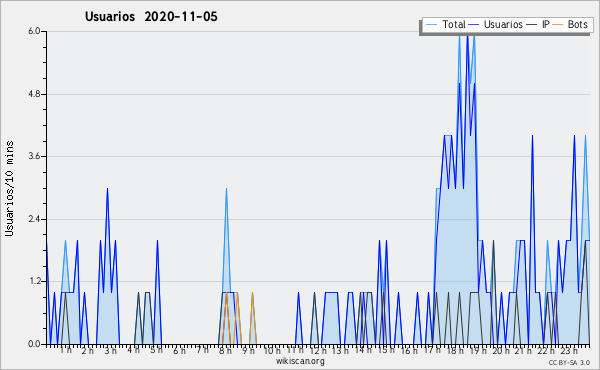The image size is (600, 370).
Task: Click the chart title 'Usuarios 2020-11-05'
Action: [x=151, y=17]
